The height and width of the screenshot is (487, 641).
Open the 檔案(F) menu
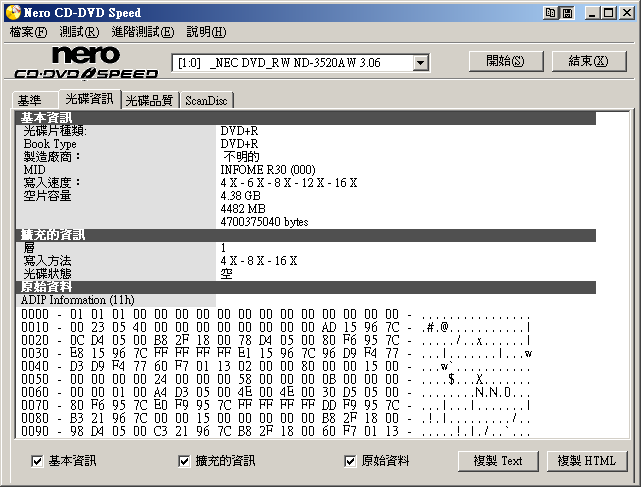pyautogui.click(x=29, y=32)
